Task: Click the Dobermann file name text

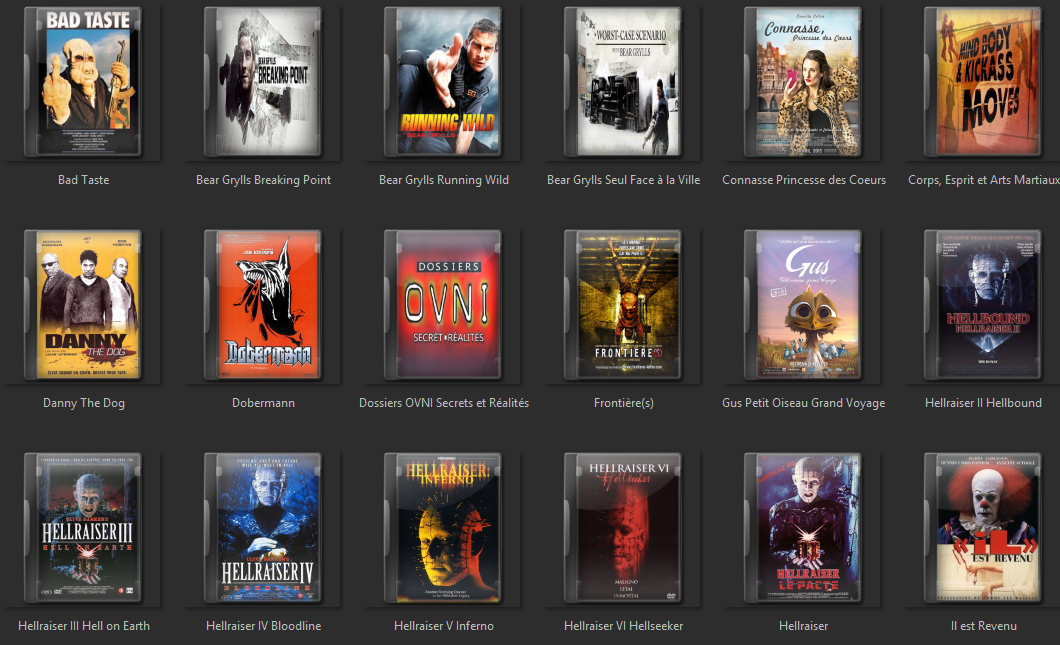Action: tap(263, 403)
